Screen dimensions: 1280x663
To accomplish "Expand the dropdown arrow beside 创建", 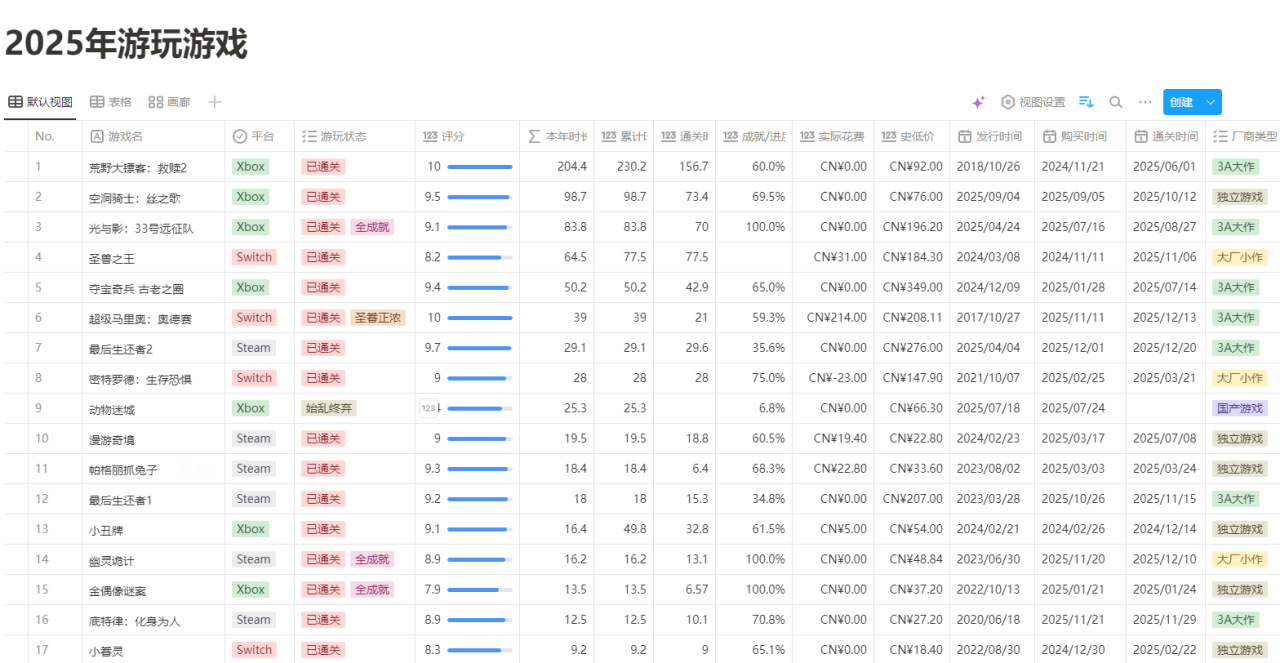I will (x=1211, y=102).
